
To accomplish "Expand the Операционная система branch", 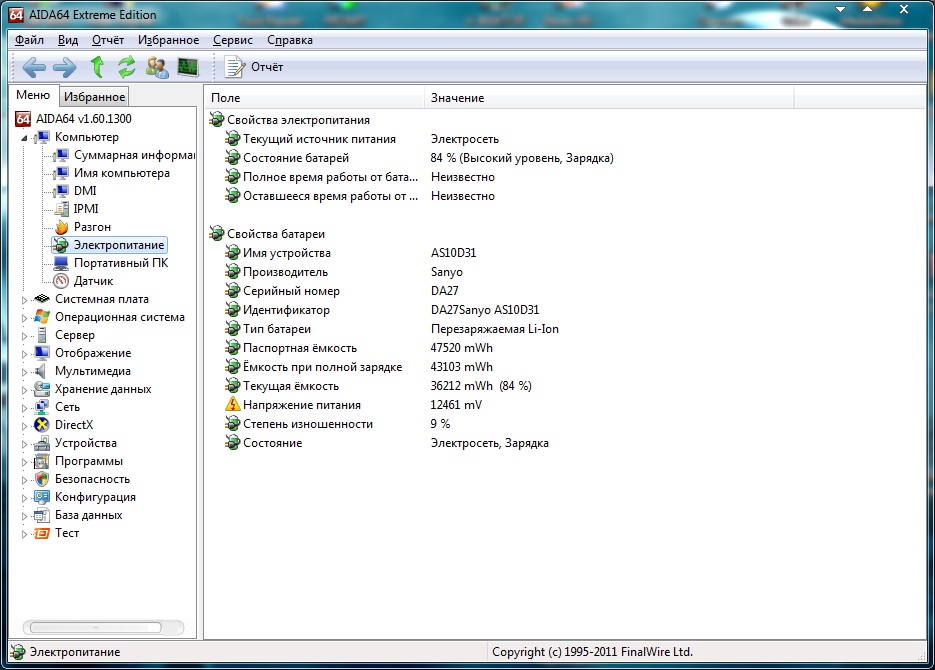I will coord(24,318).
